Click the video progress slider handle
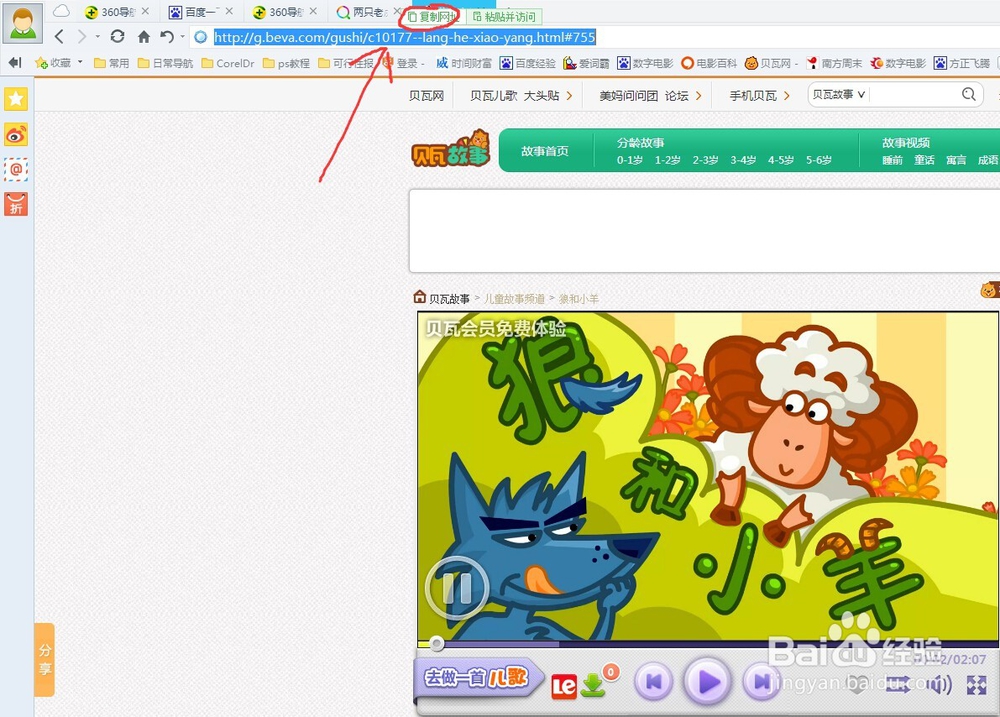This screenshot has width=1000, height=717. [437, 643]
